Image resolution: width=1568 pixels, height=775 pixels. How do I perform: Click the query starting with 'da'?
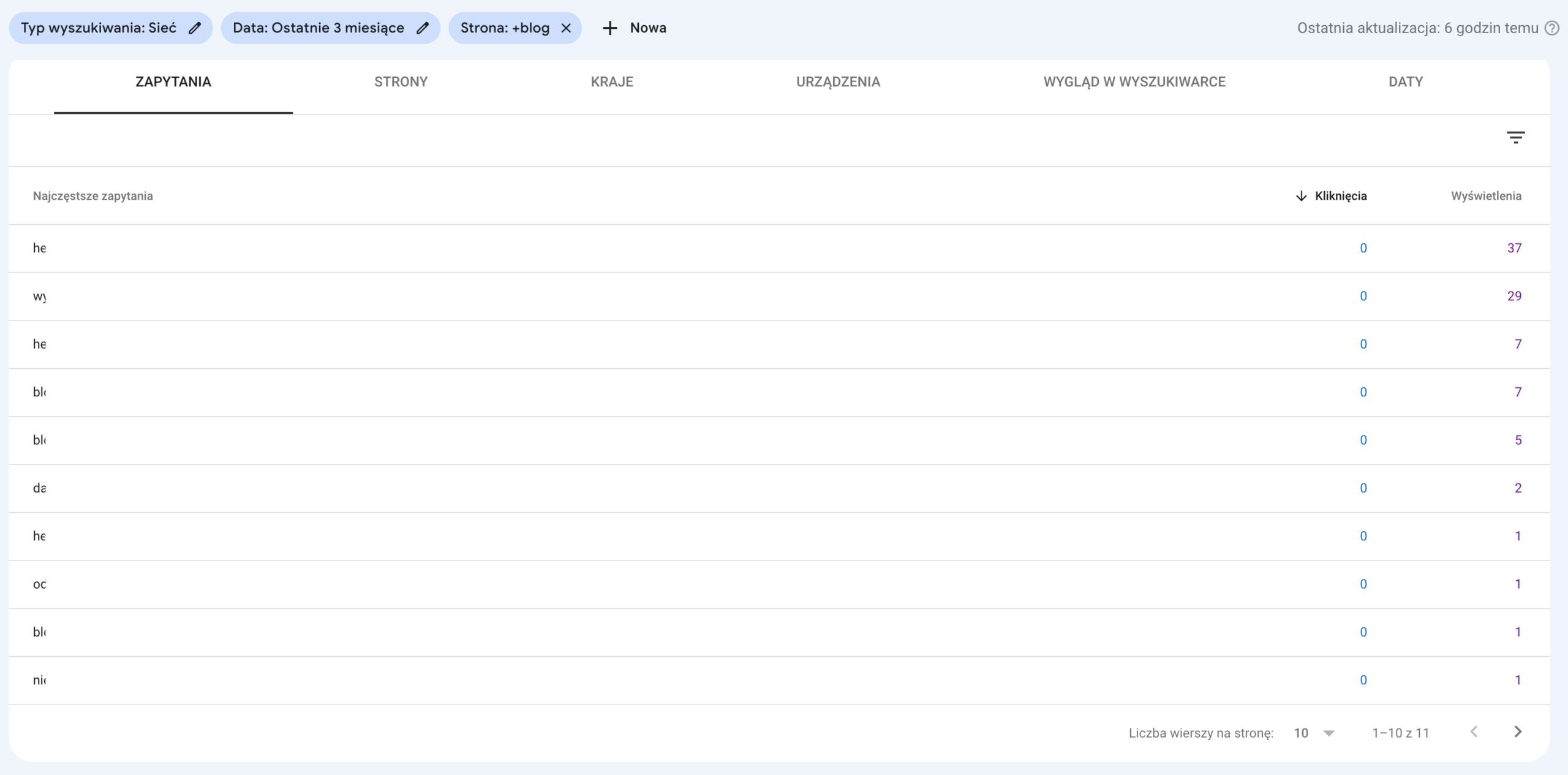(x=39, y=488)
